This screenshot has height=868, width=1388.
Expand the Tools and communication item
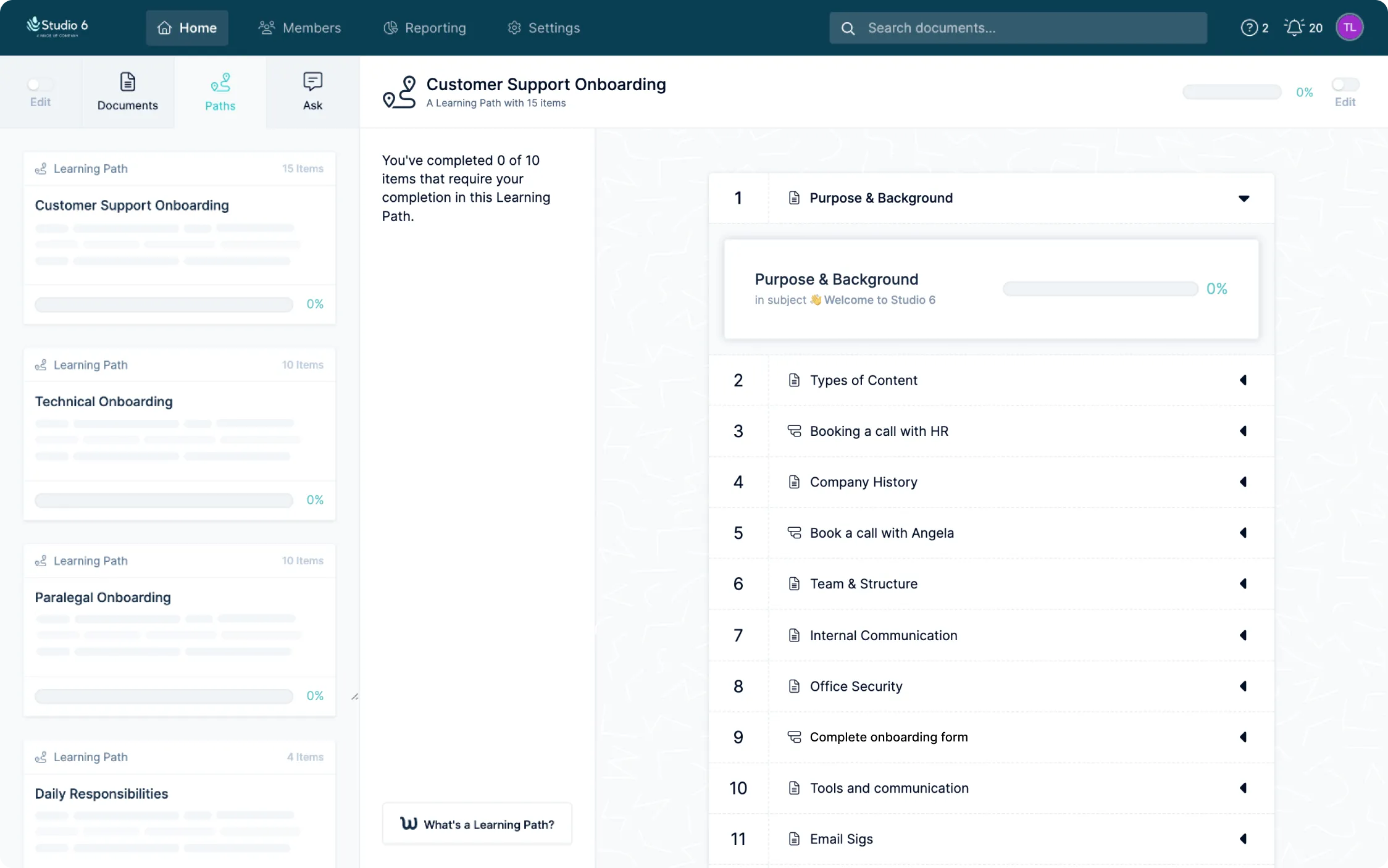1244,788
